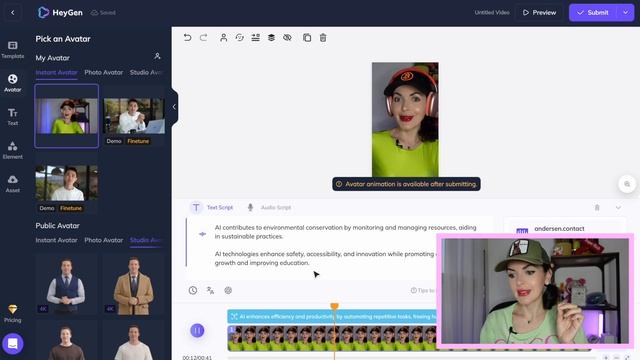Select the avatar on the canvas
640x360 pixels.
[x=405, y=120]
